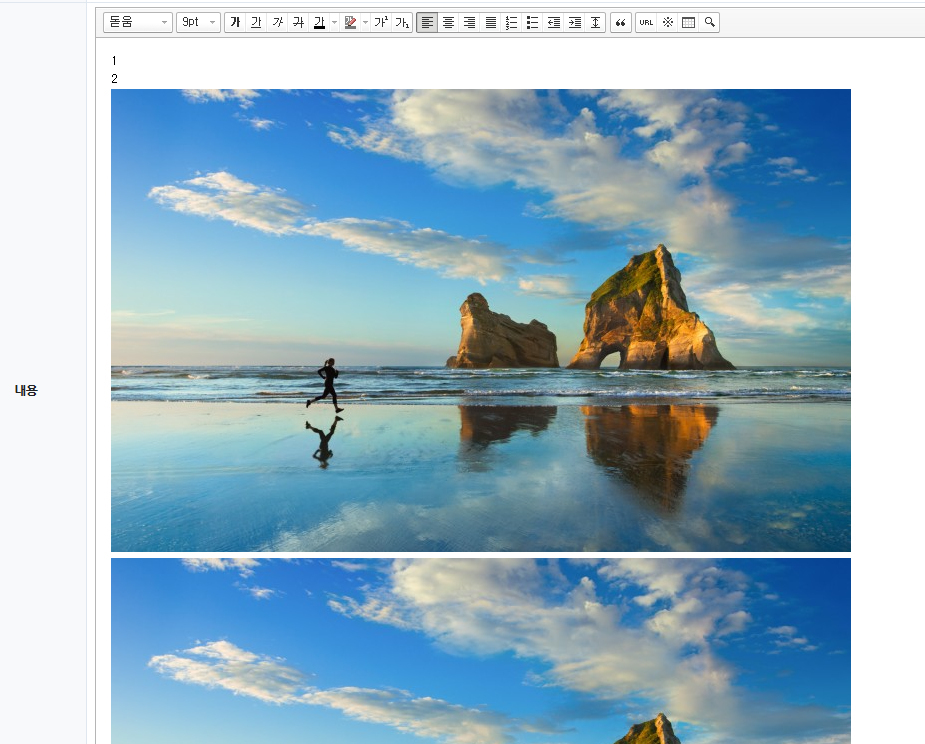Insert a special character symbol
Screen dimensions: 925x744
point(668,22)
